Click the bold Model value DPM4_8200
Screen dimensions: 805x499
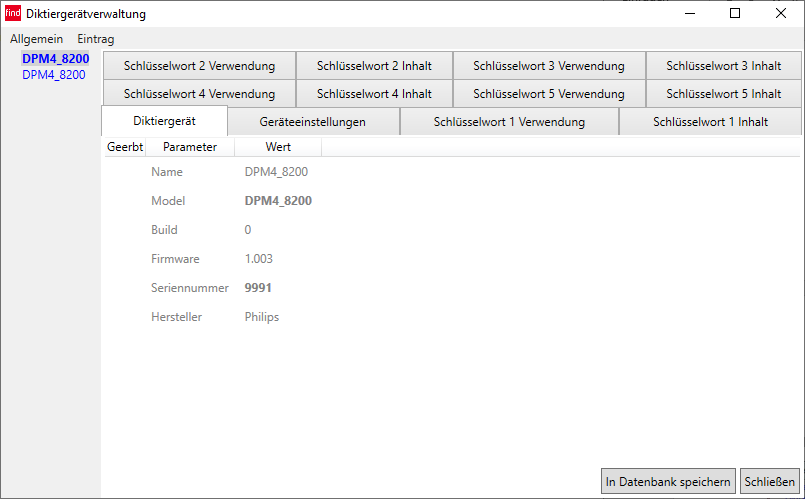(278, 201)
